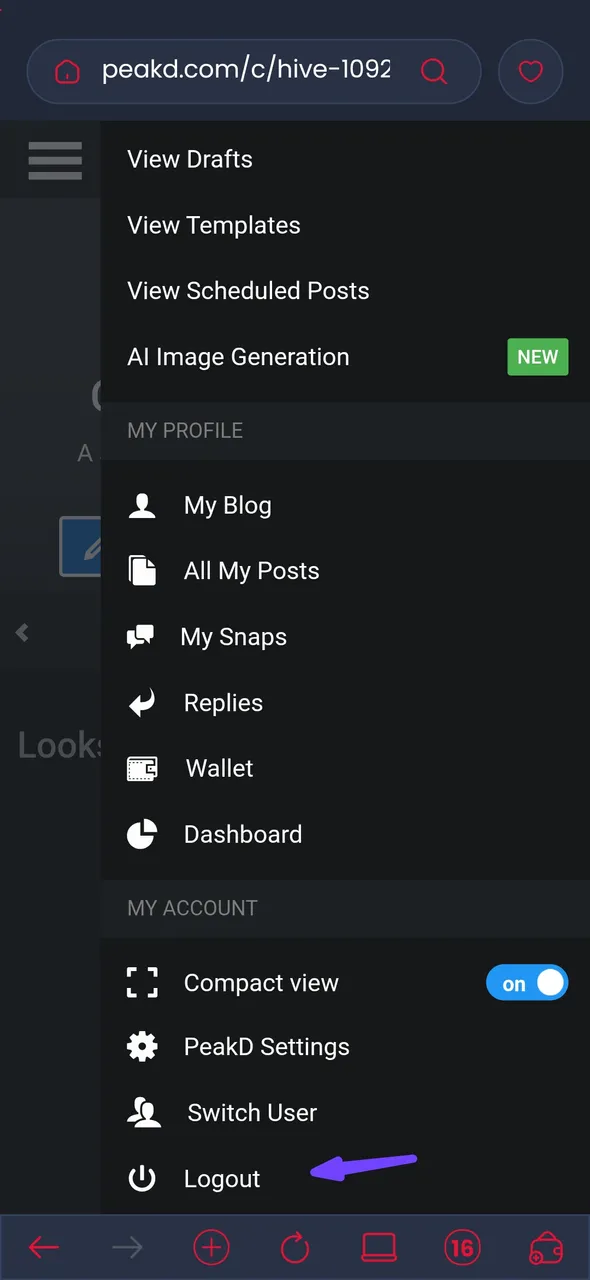
Task: Click the All My Posts documents icon
Action: coord(142,571)
